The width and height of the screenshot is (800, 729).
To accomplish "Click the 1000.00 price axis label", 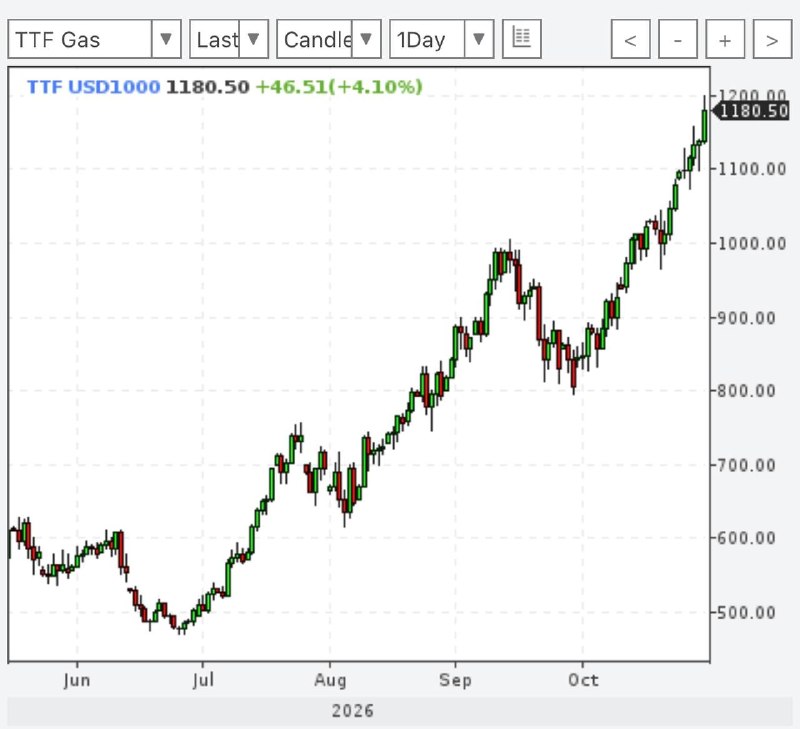I will coord(752,243).
